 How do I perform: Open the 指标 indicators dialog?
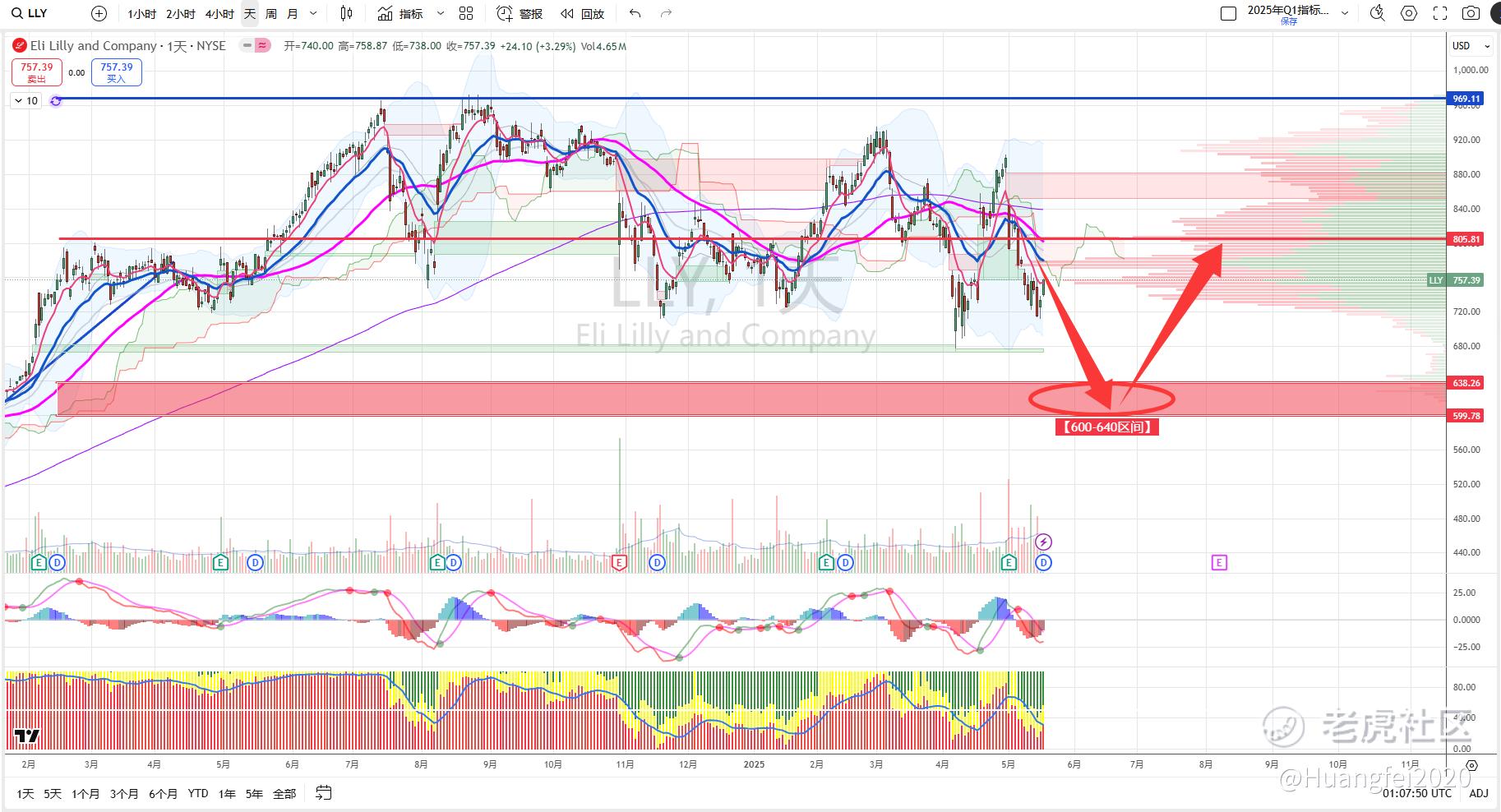pyautogui.click(x=400, y=14)
